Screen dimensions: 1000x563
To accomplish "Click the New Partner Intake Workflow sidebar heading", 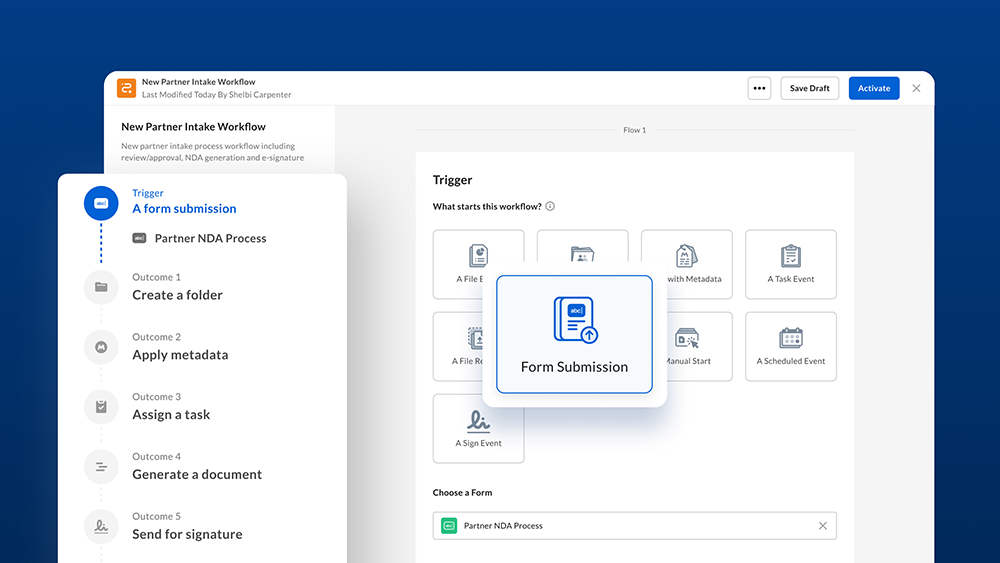I will [x=193, y=127].
